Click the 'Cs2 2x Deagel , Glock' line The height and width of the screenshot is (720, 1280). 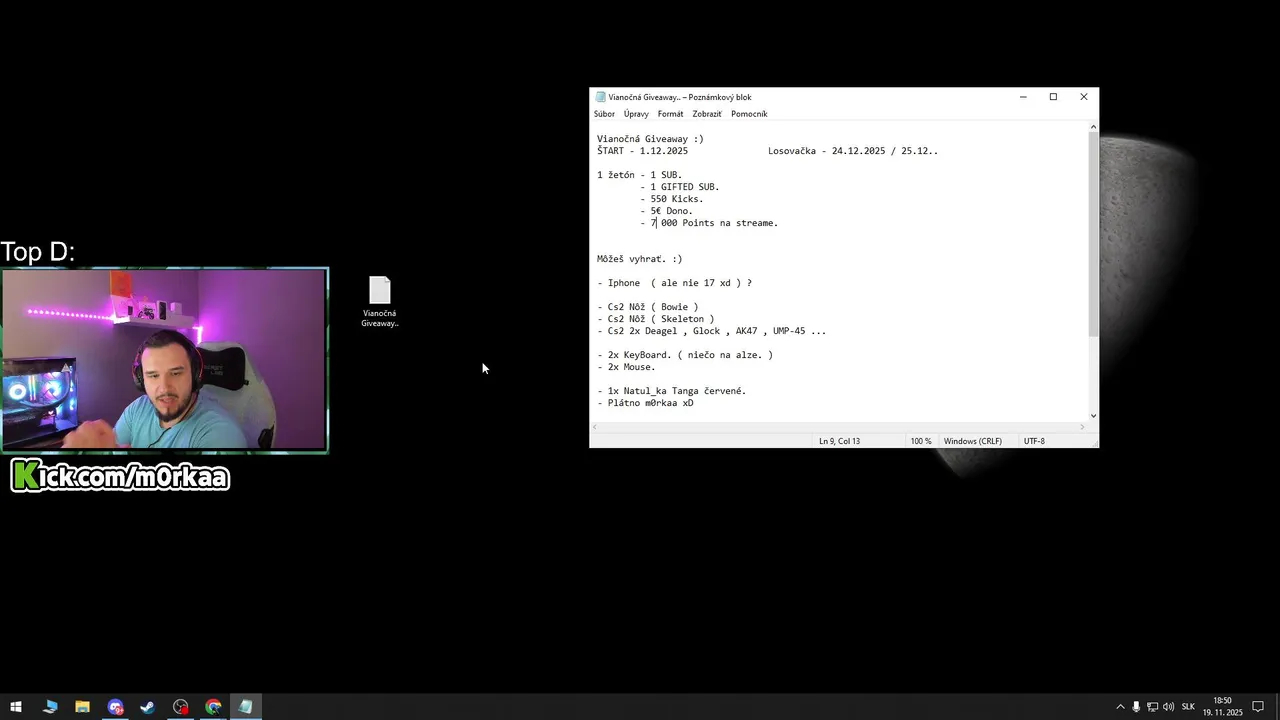pyautogui.click(x=712, y=331)
